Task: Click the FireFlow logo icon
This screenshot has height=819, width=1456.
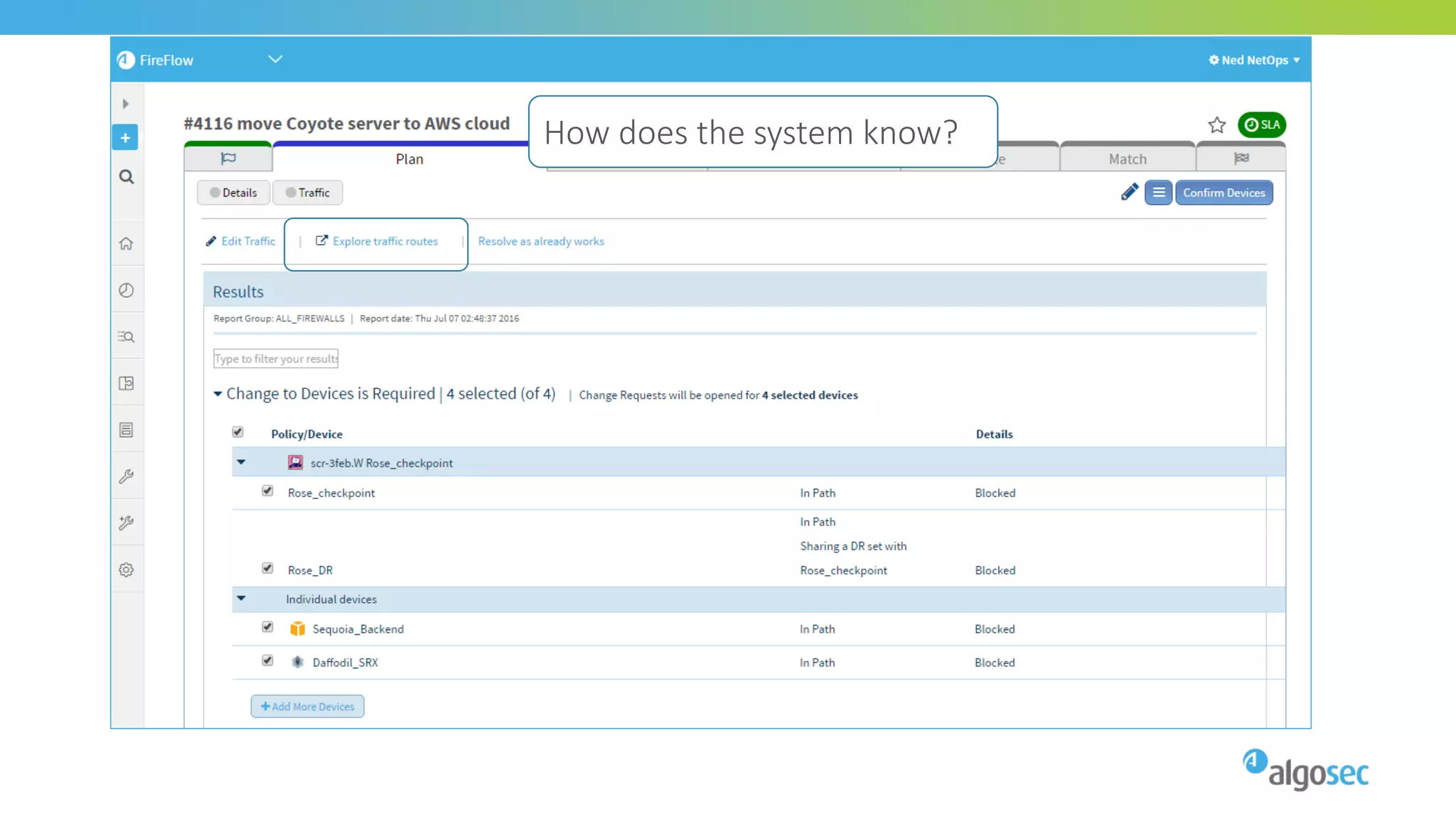Action: (x=126, y=60)
